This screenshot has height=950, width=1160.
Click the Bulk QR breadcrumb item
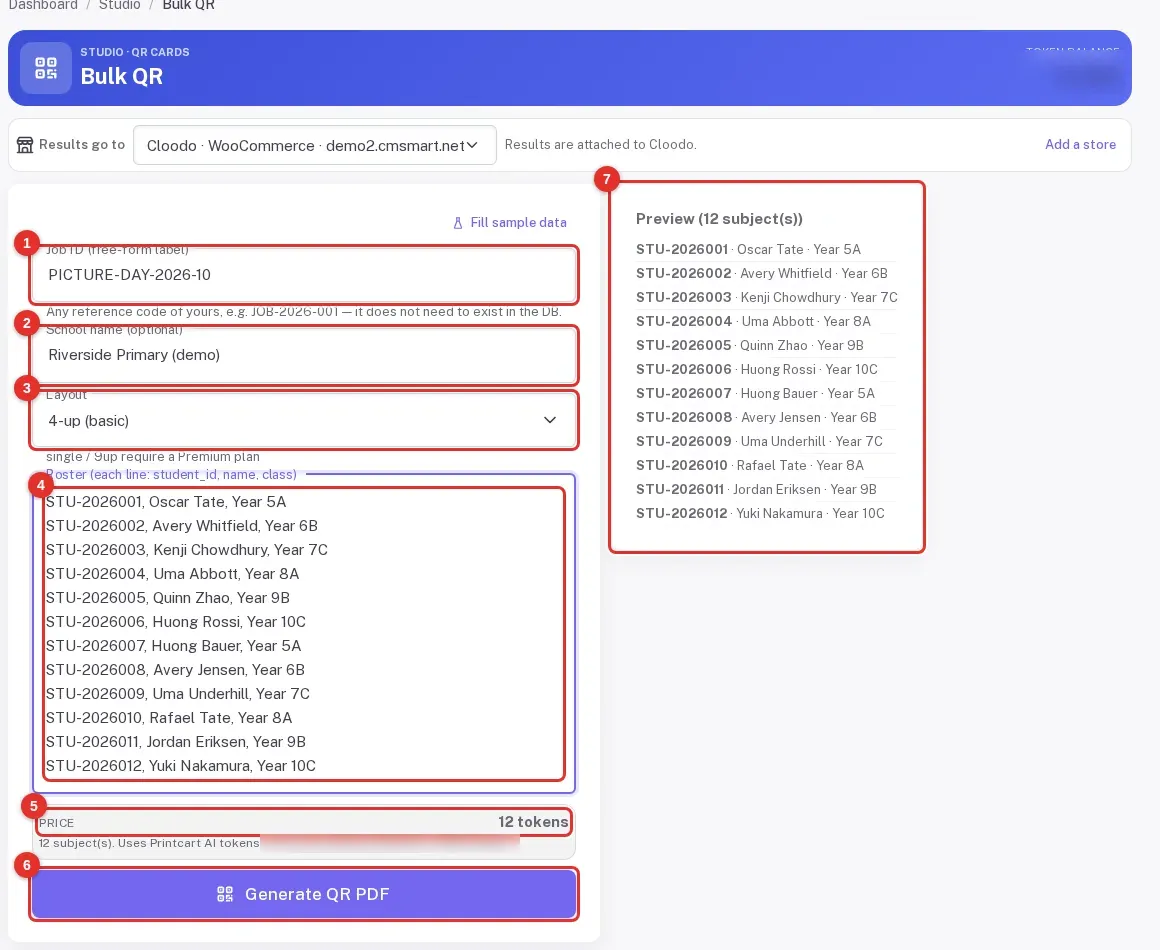189,5
